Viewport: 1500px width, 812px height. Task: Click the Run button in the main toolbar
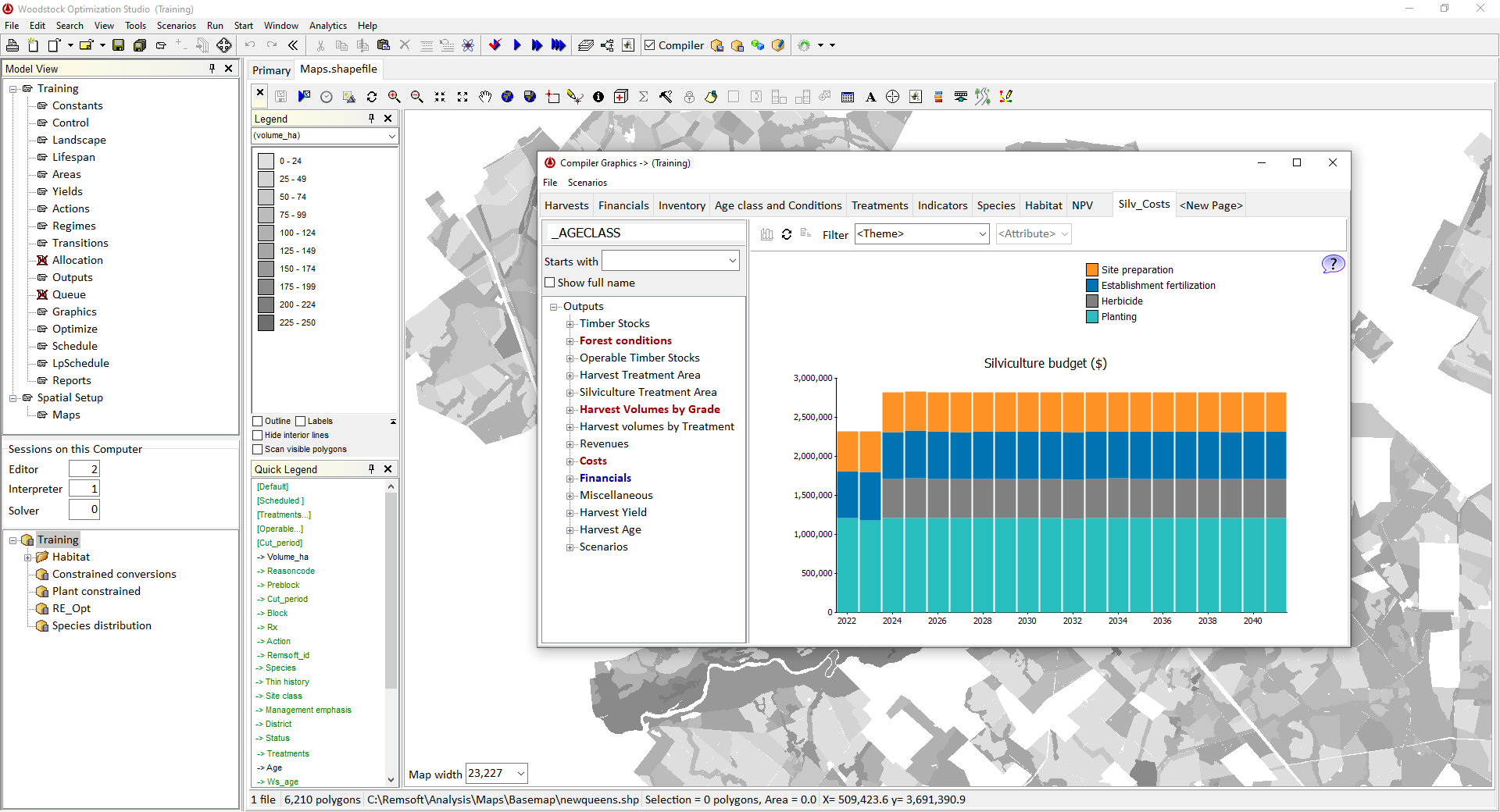pos(517,45)
